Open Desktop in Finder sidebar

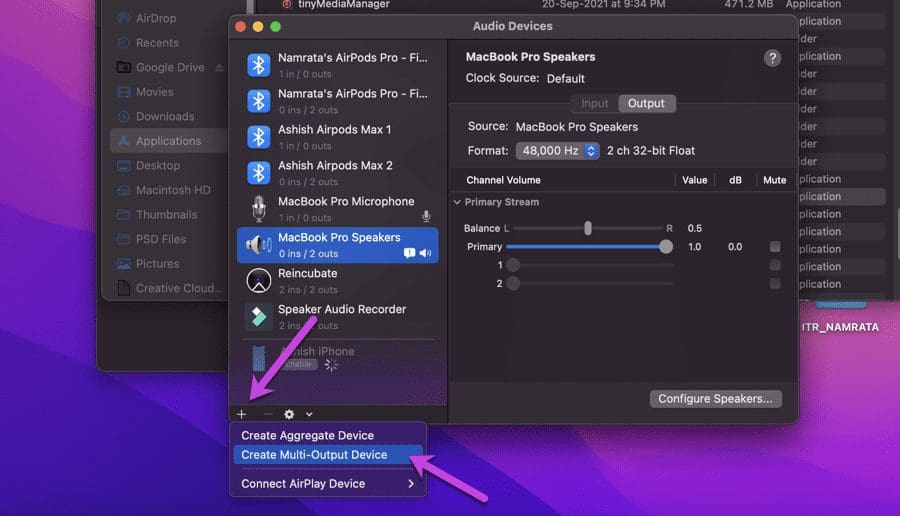(x=149, y=166)
